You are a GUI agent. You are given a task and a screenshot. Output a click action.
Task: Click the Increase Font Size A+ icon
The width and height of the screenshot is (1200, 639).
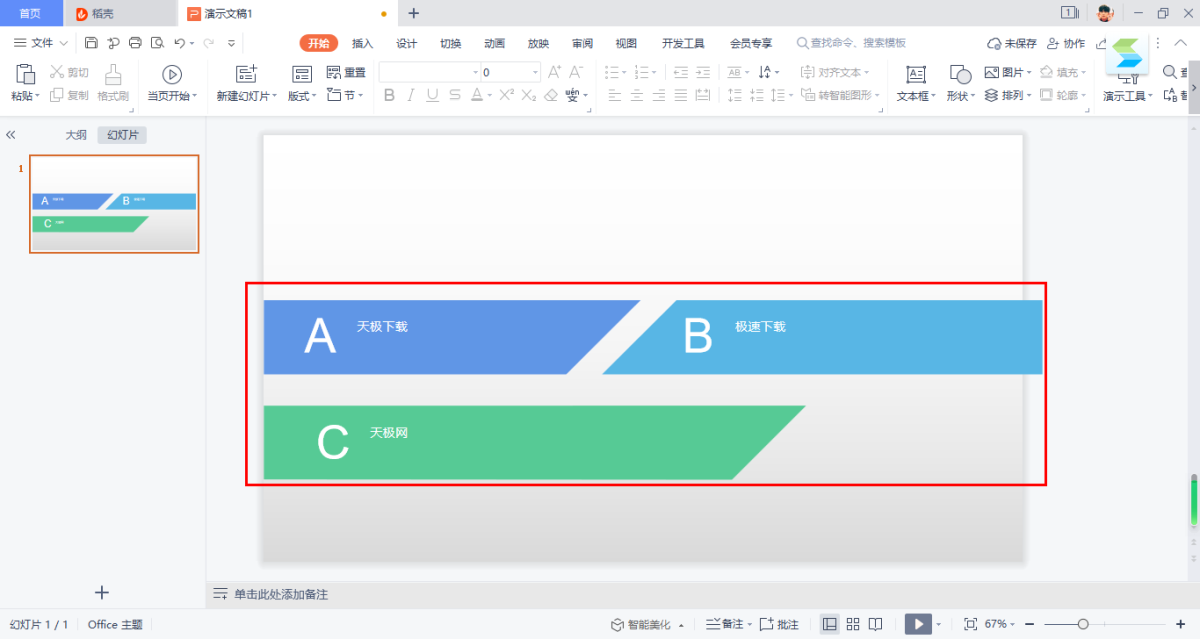point(554,72)
